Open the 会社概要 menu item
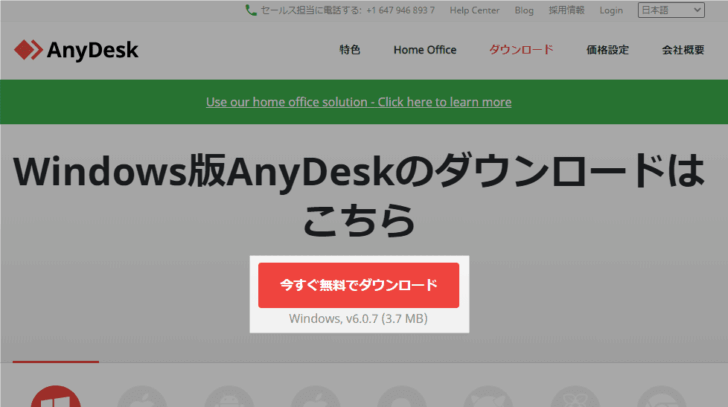Screen dimensions: 728x407 click(x=683, y=50)
